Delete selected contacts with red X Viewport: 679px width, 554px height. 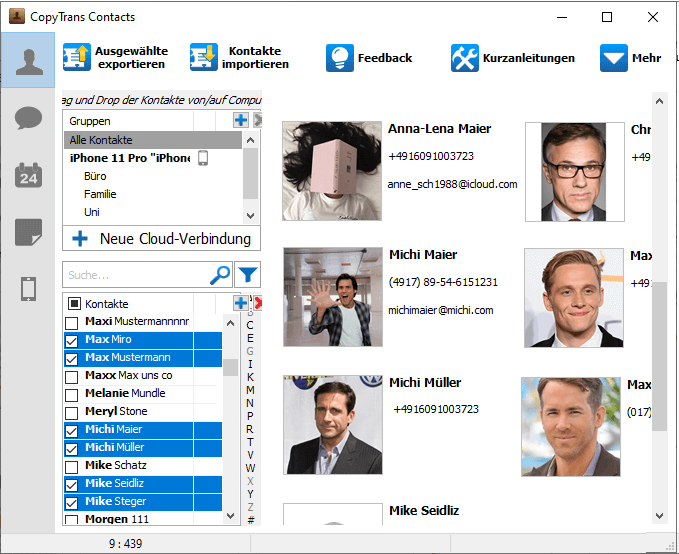(x=258, y=303)
